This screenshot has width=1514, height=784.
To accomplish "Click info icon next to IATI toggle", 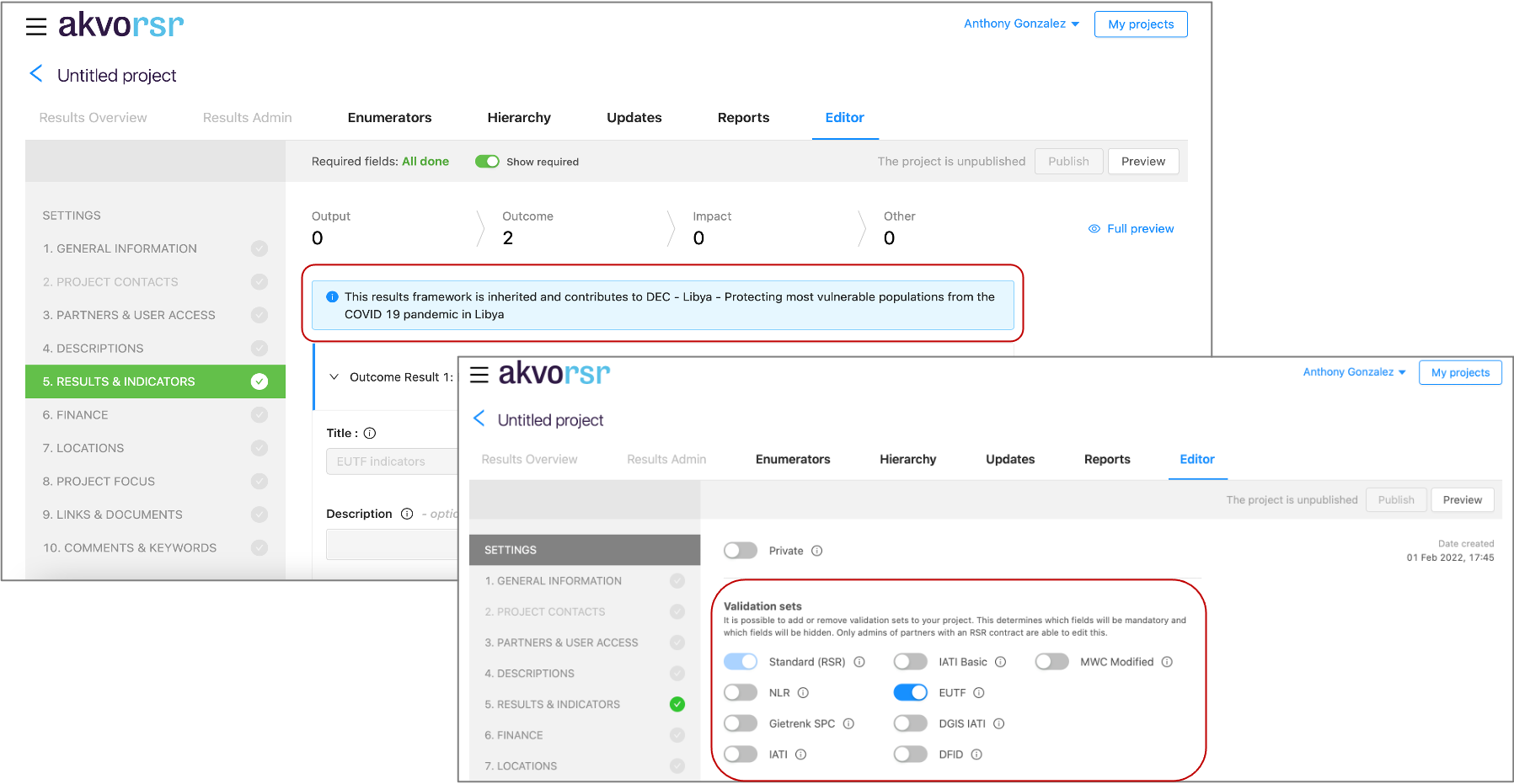I will pyautogui.click(x=801, y=755).
